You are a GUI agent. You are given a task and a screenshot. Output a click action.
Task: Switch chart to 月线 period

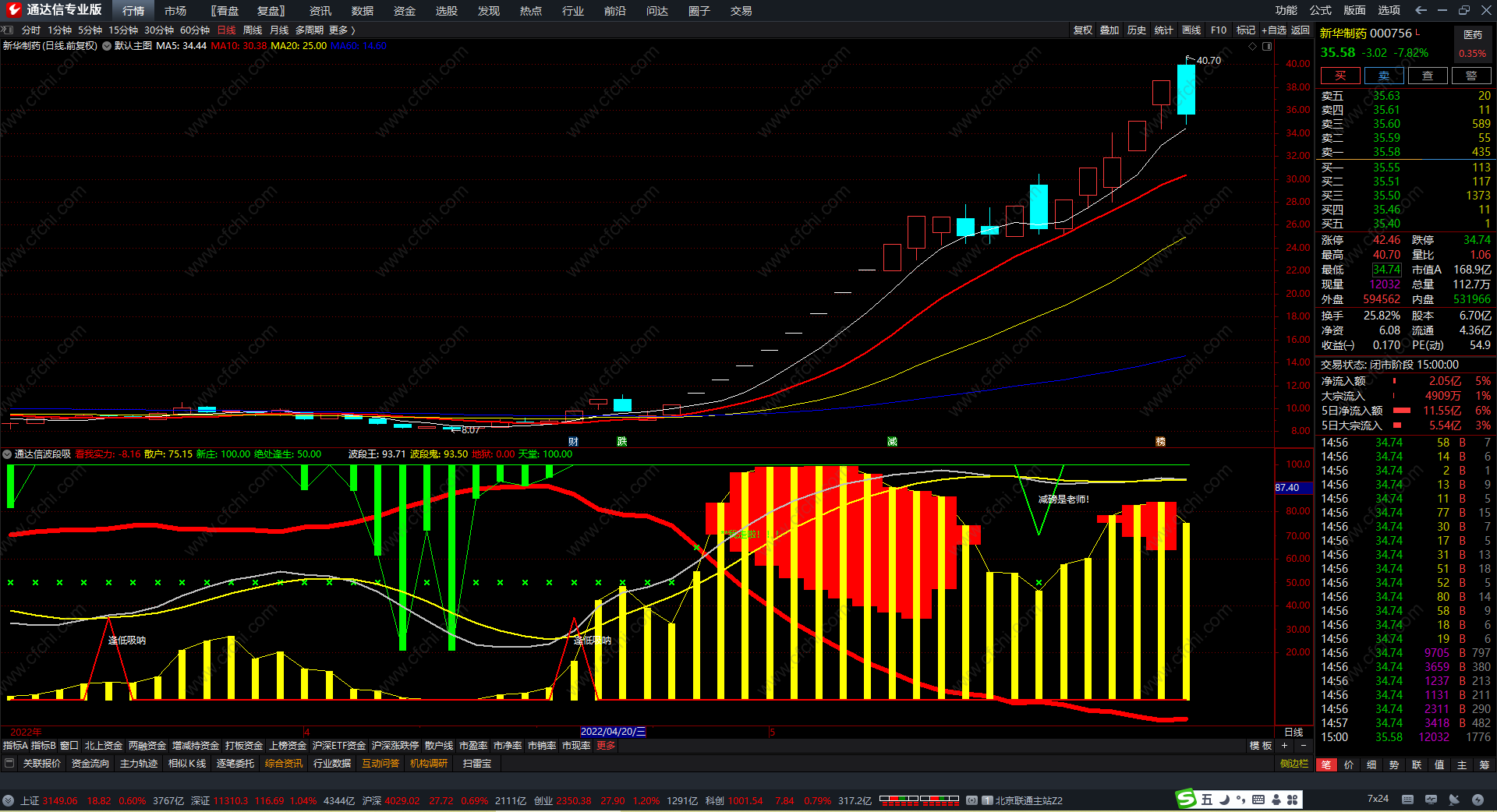[x=279, y=30]
